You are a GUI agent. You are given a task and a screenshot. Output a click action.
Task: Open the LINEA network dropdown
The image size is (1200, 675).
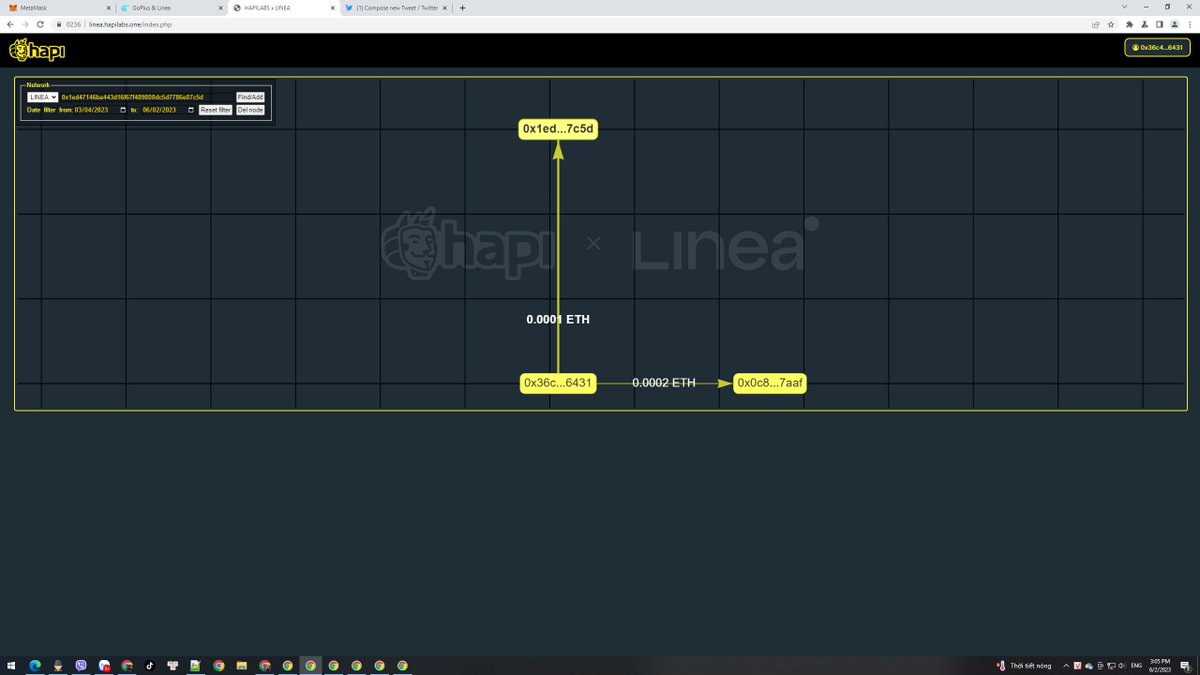point(42,97)
